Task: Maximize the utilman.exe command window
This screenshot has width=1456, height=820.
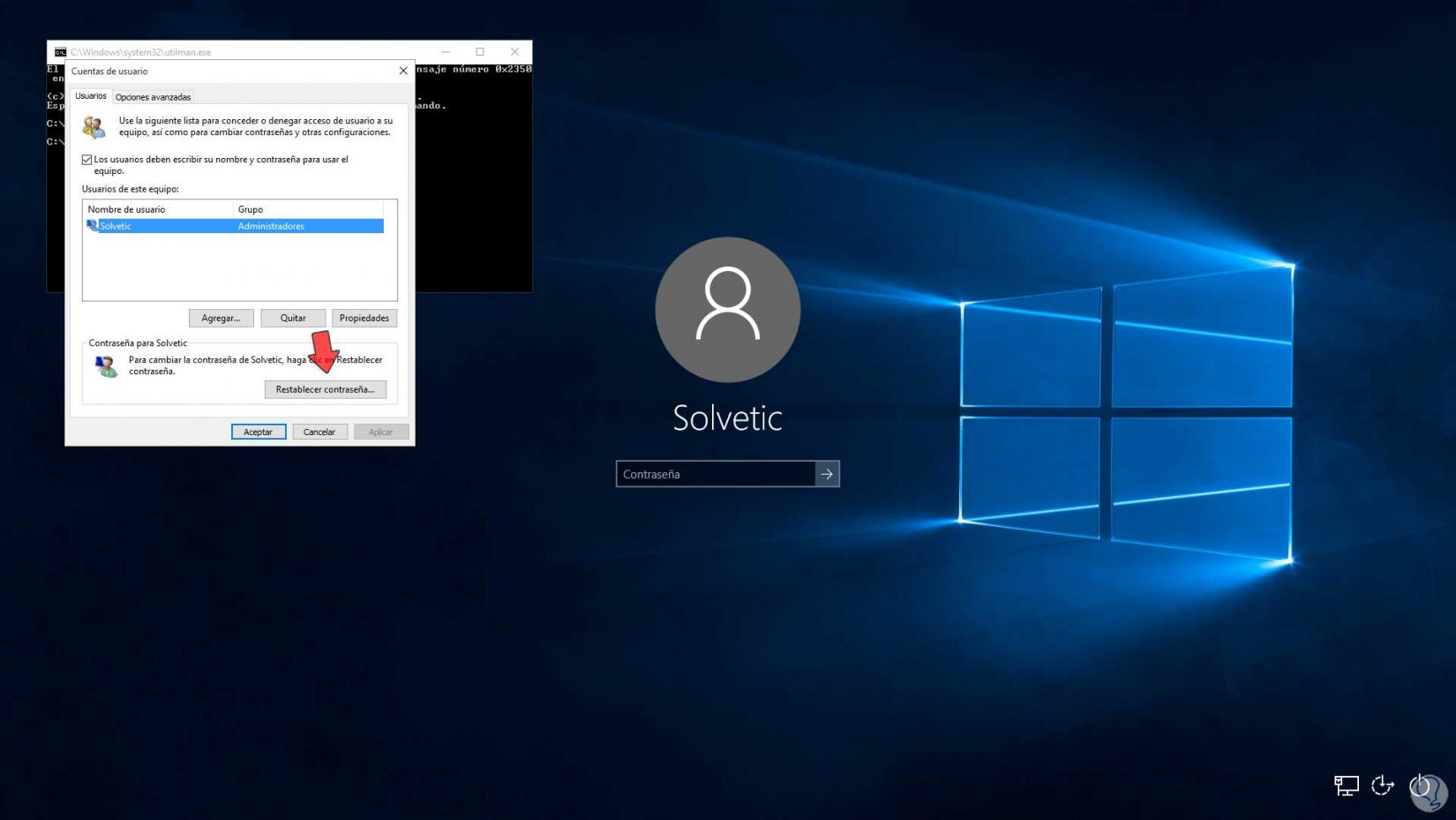Action: pyautogui.click(x=480, y=52)
